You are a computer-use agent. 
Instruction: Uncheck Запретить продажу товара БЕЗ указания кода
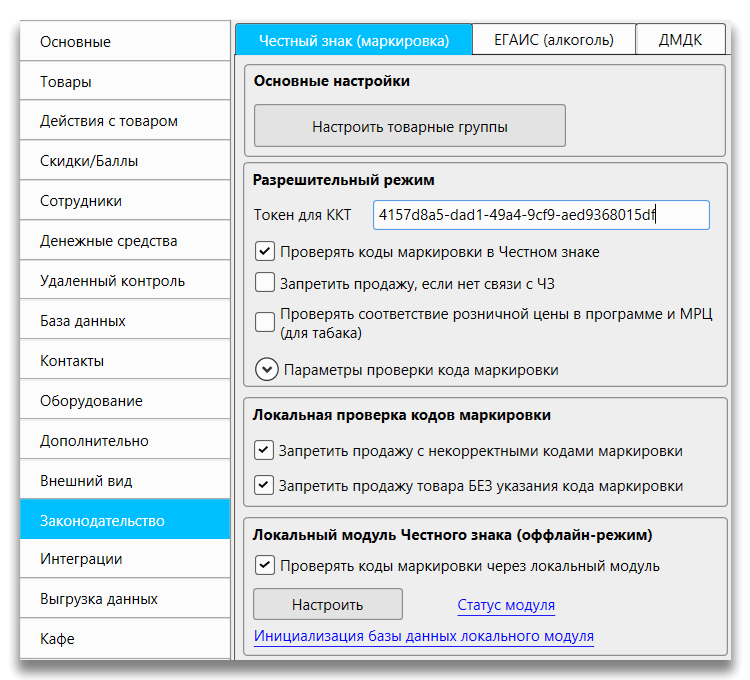pos(265,486)
